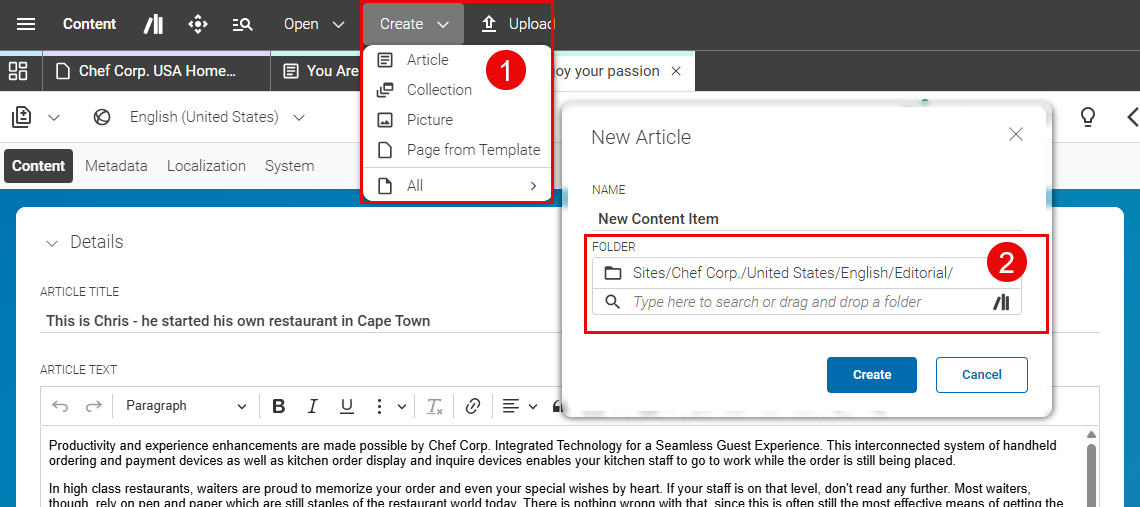Image resolution: width=1140 pixels, height=507 pixels.
Task: Expand the alignment options chevron
Action: (533, 406)
